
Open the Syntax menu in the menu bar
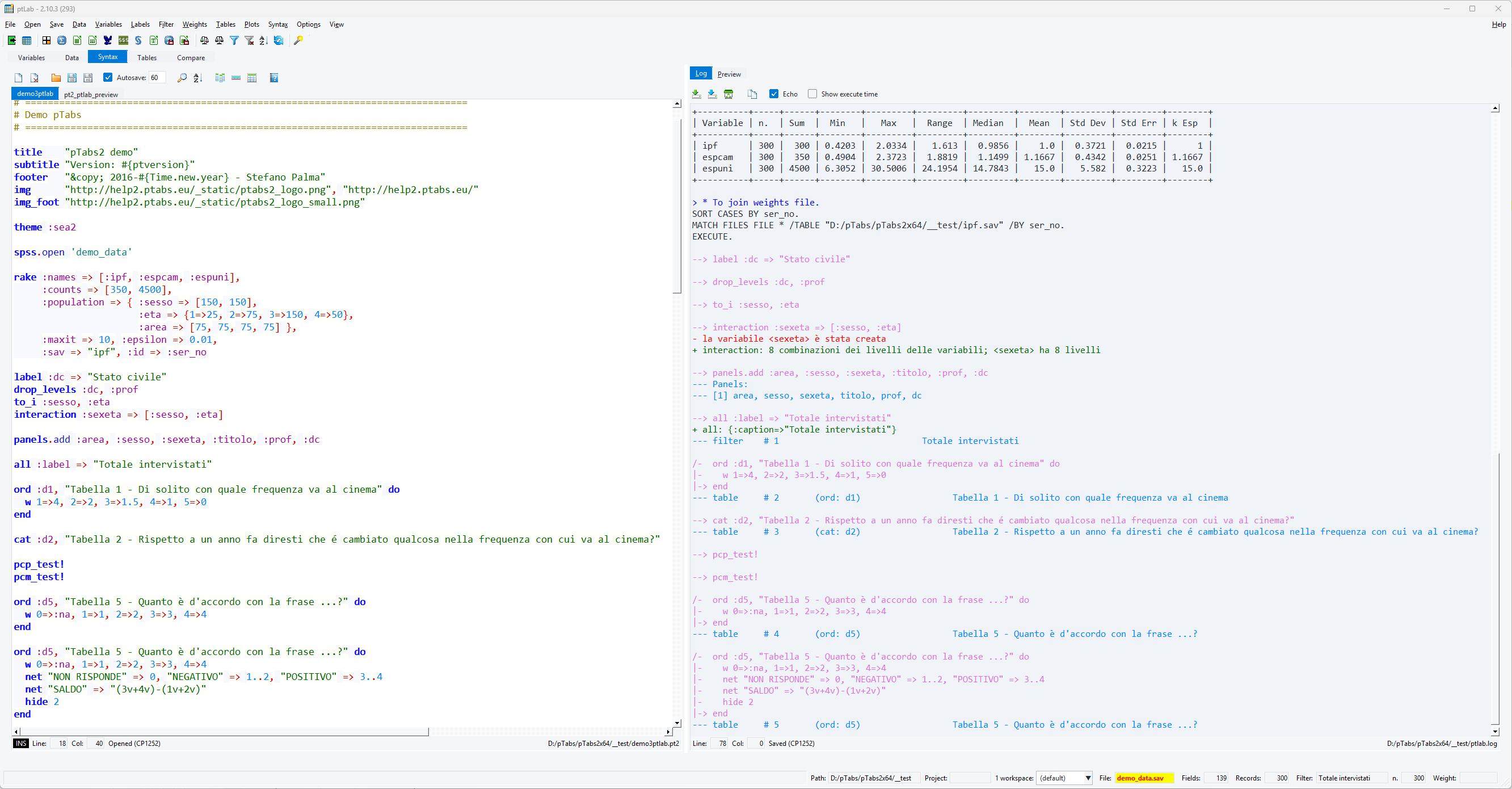pyautogui.click(x=277, y=24)
